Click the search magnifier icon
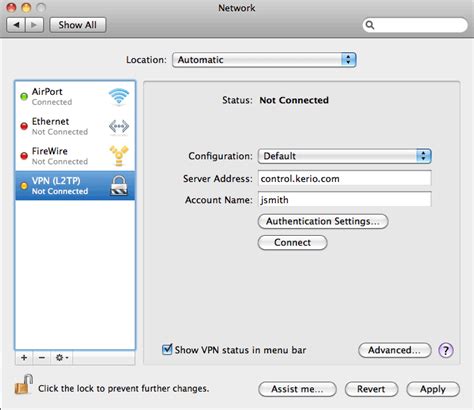Viewport: 474px width, 410px height. 370,25
